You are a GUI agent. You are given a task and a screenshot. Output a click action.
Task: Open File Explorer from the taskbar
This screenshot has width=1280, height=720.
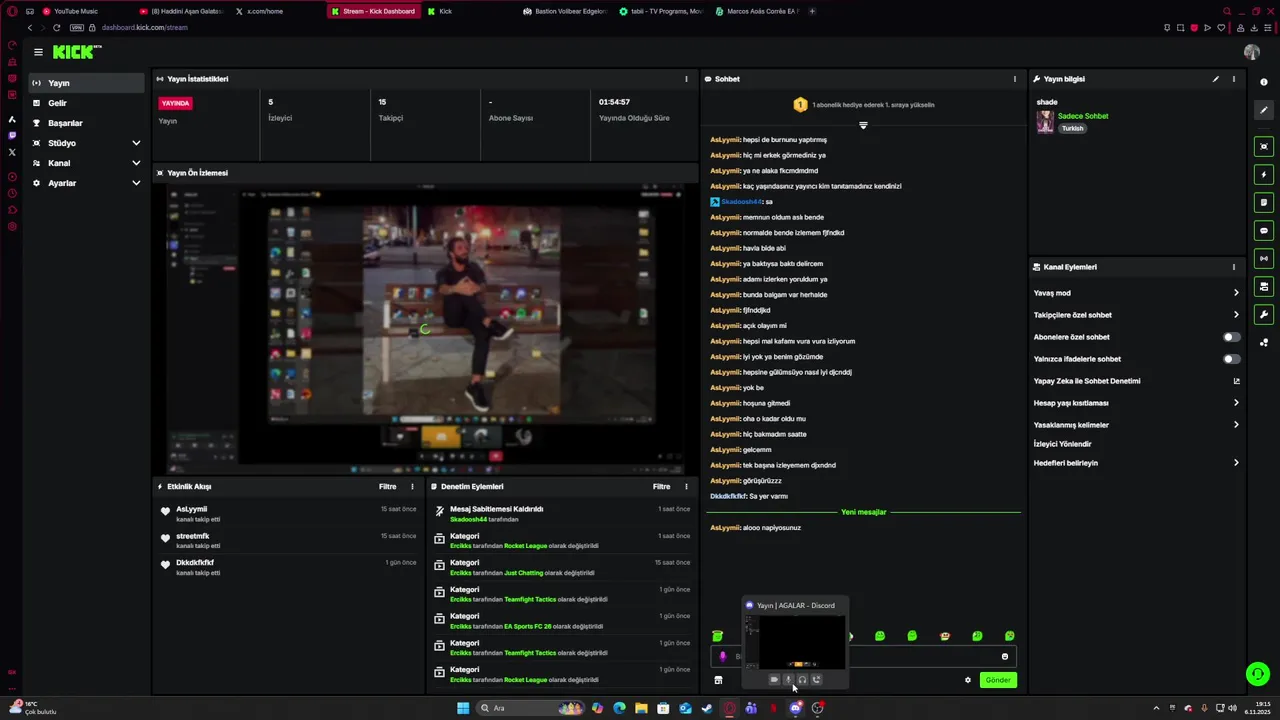pyautogui.click(x=642, y=708)
